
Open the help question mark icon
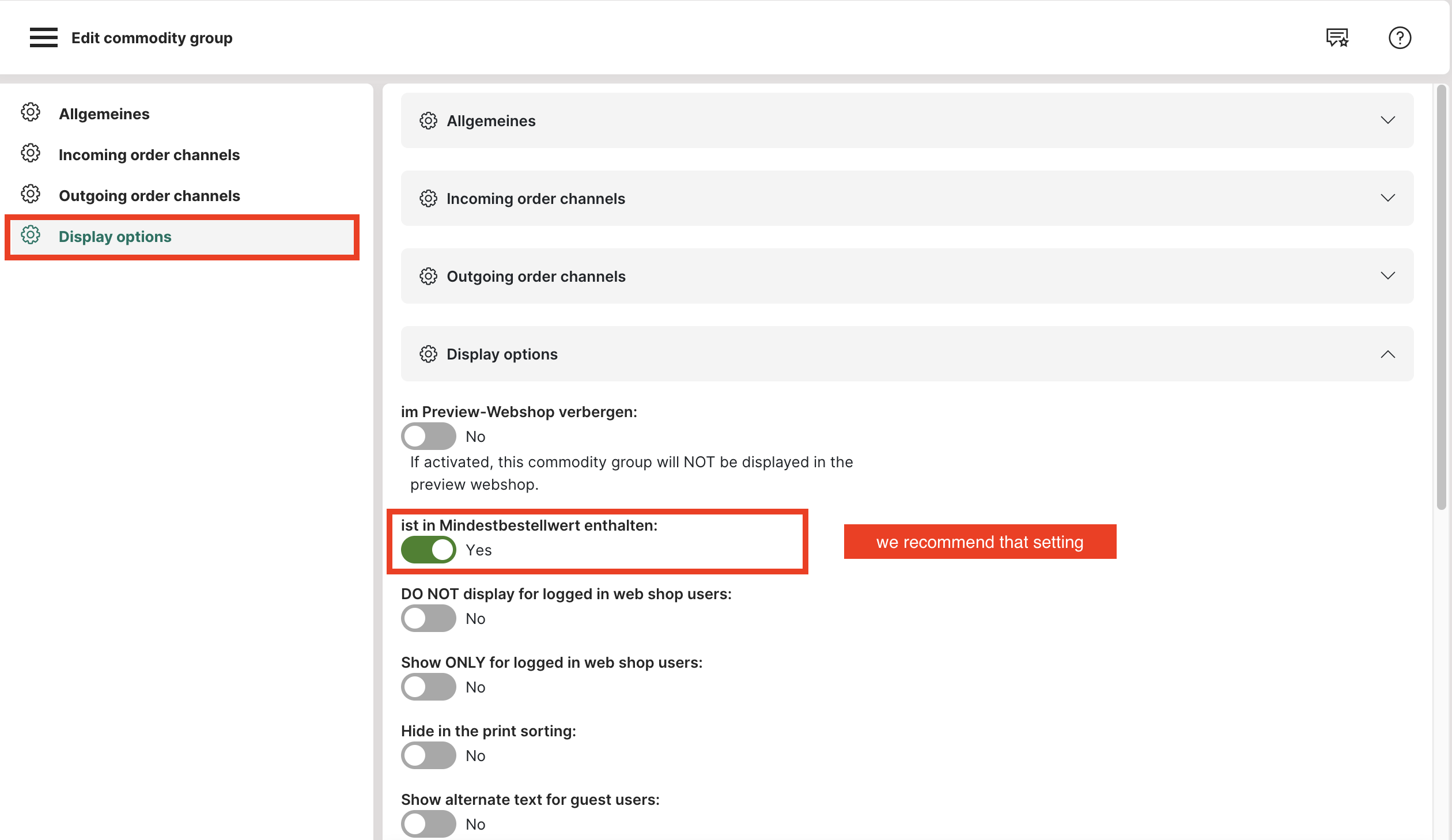[1399, 38]
